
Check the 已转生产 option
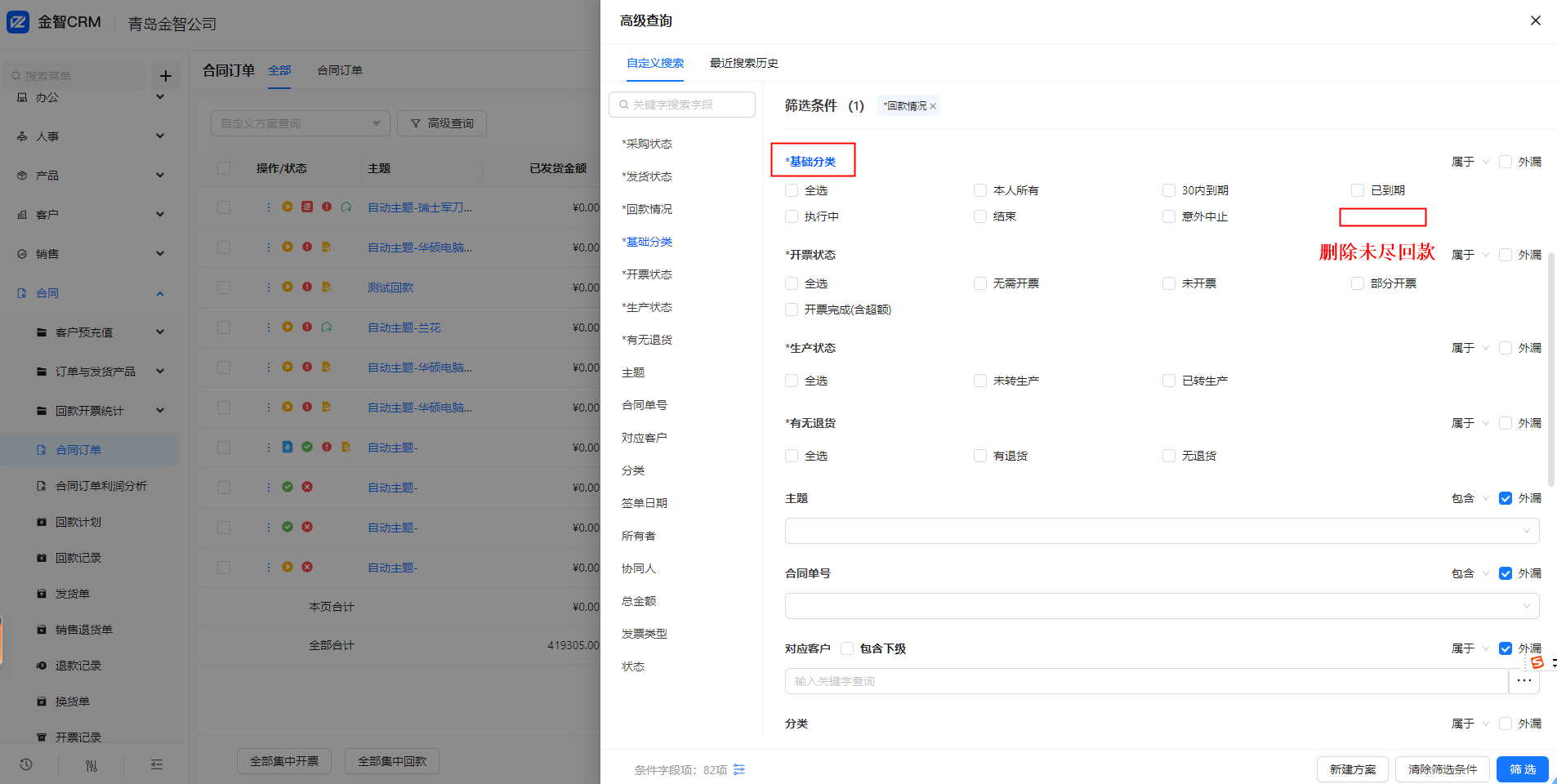point(1169,381)
